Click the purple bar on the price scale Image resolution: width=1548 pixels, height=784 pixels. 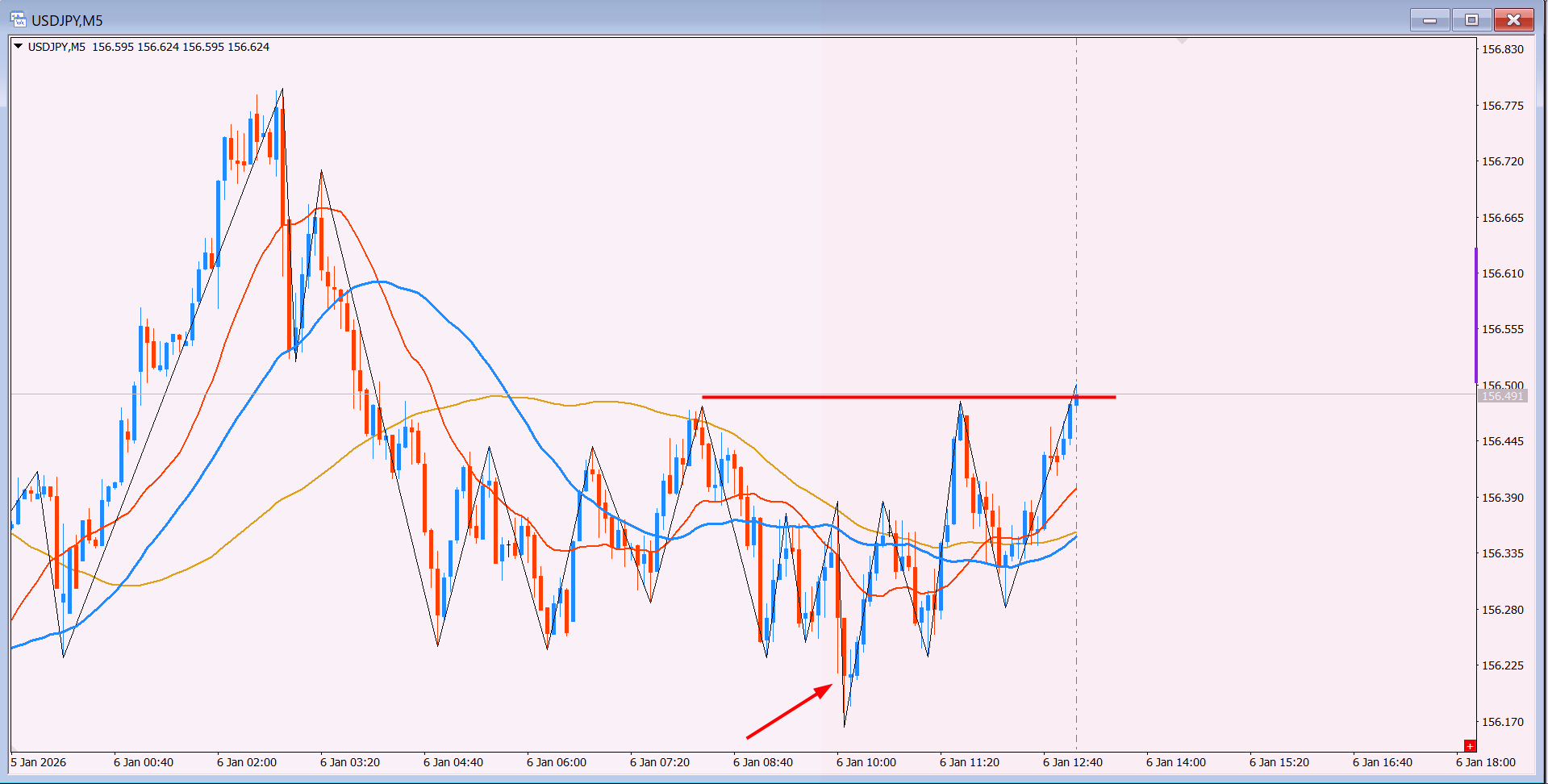pyautogui.click(x=1475, y=315)
